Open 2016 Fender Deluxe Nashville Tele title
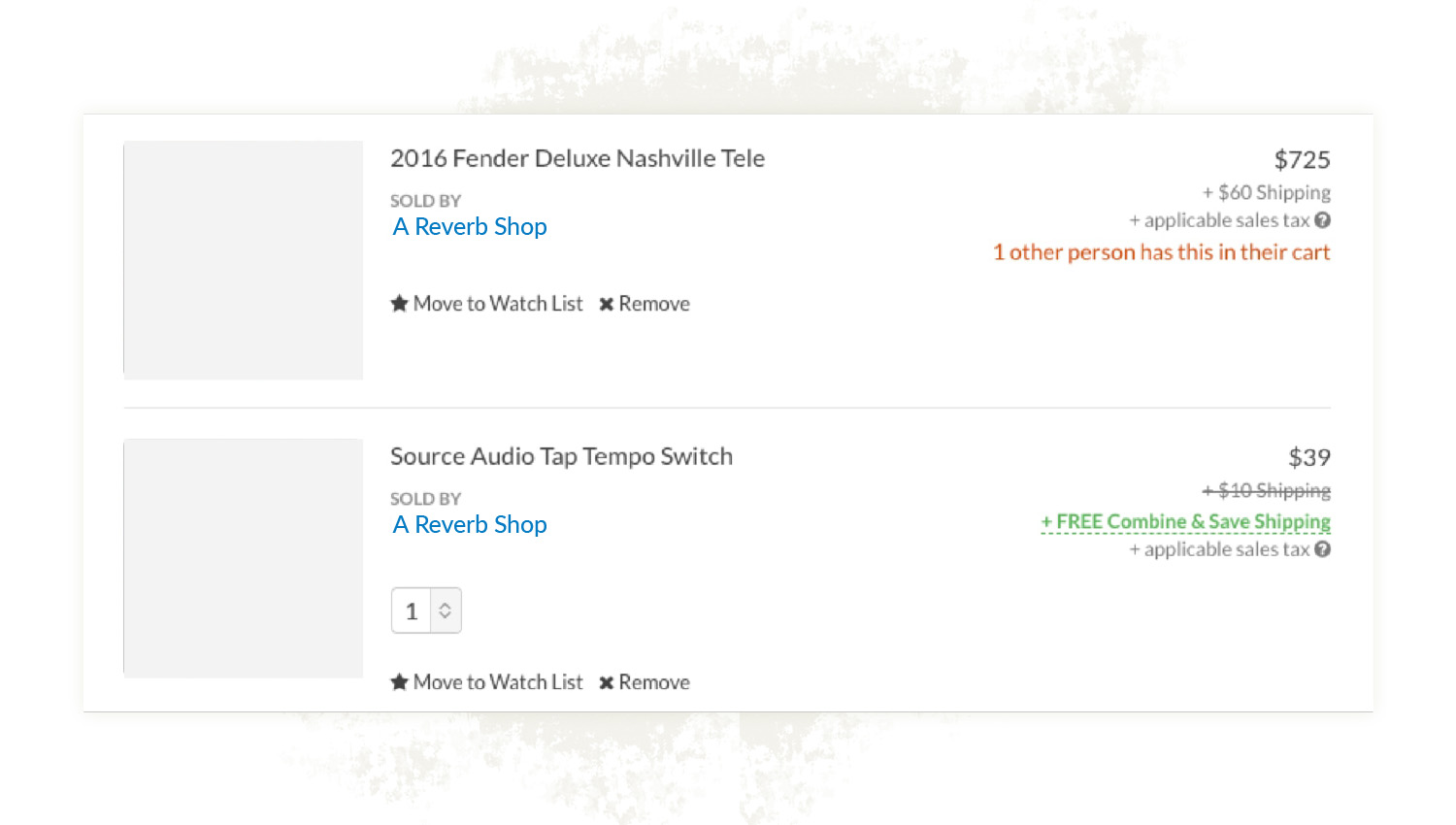1456x825 pixels. point(578,158)
